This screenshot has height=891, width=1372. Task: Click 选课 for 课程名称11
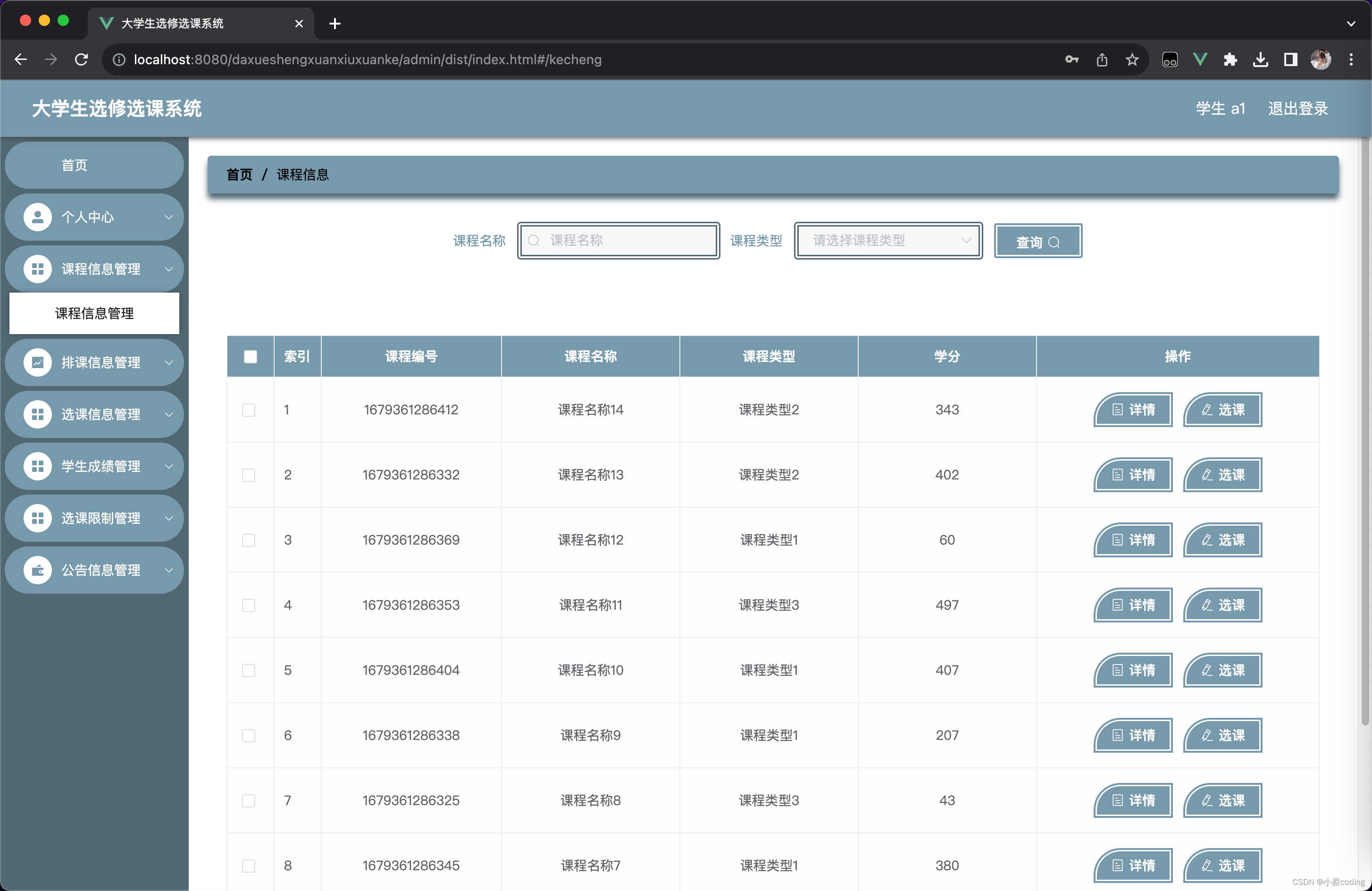click(1222, 605)
